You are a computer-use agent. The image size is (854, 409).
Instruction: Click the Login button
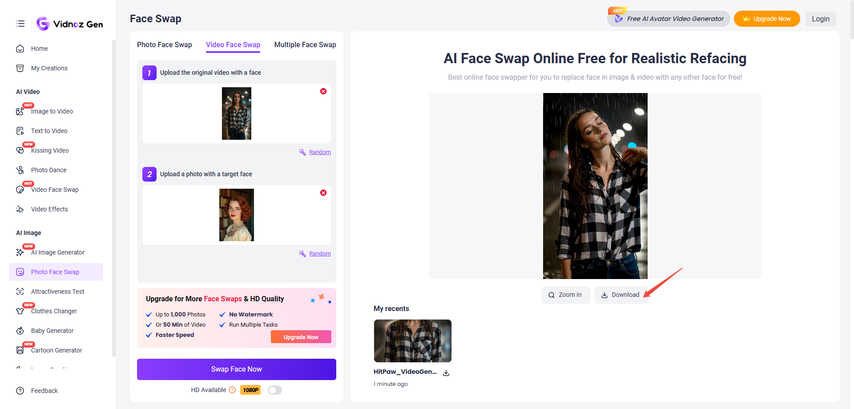(x=821, y=19)
